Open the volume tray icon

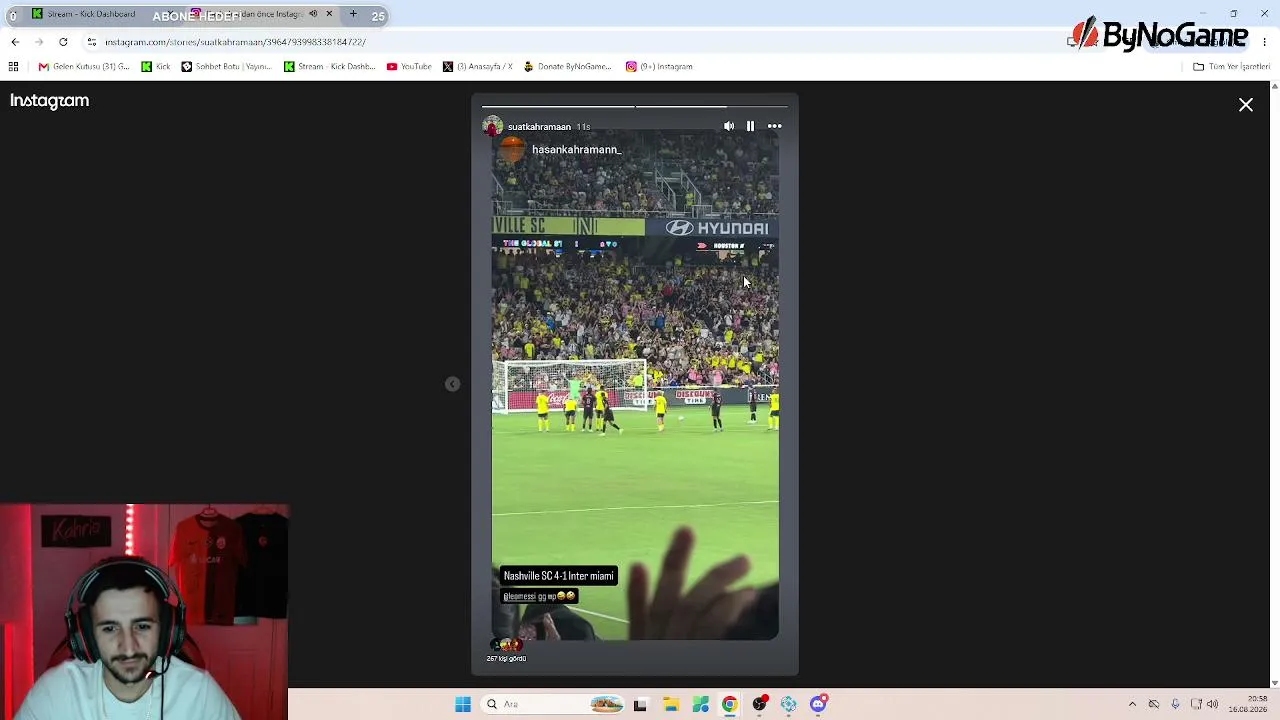(x=1213, y=704)
